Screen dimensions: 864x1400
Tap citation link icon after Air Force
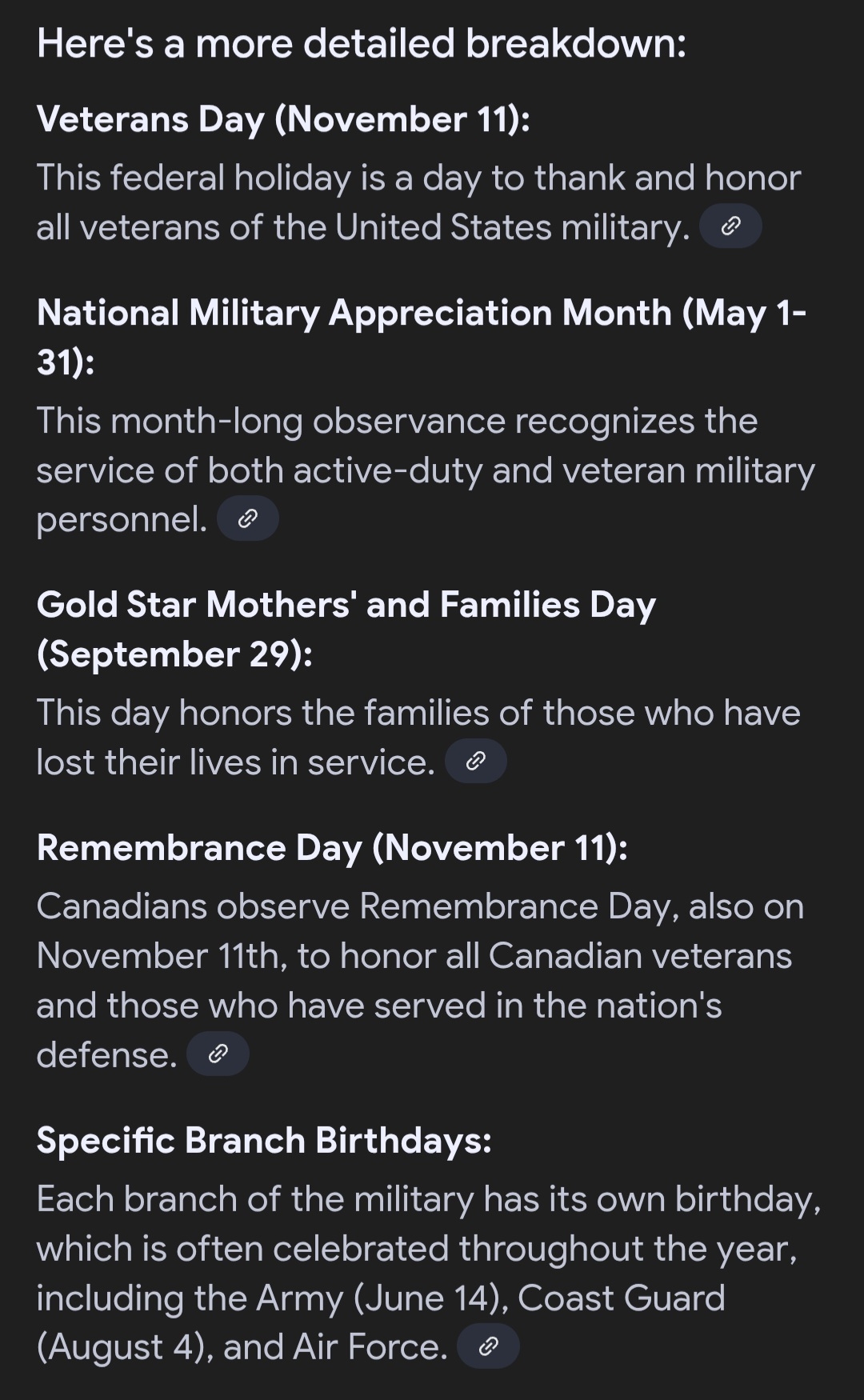click(x=488, y=1347)
